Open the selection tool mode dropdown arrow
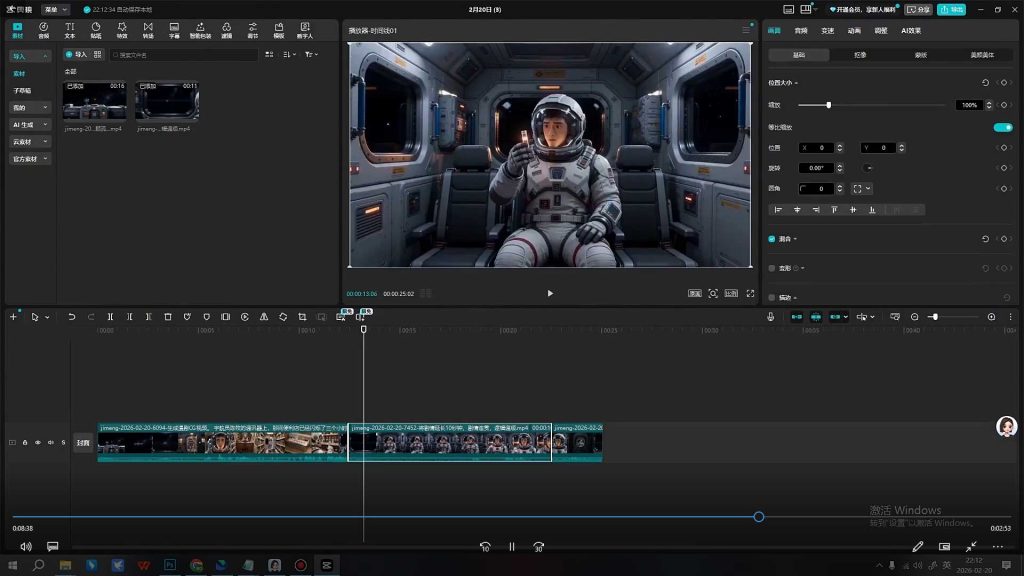 pyautogui.click(x=47, y=317)
